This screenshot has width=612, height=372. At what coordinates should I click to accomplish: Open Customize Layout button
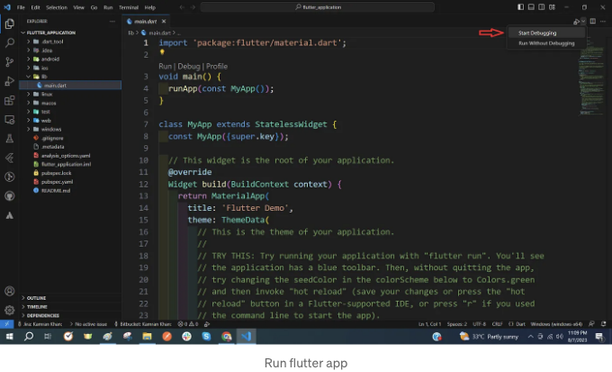click(552, 7)
